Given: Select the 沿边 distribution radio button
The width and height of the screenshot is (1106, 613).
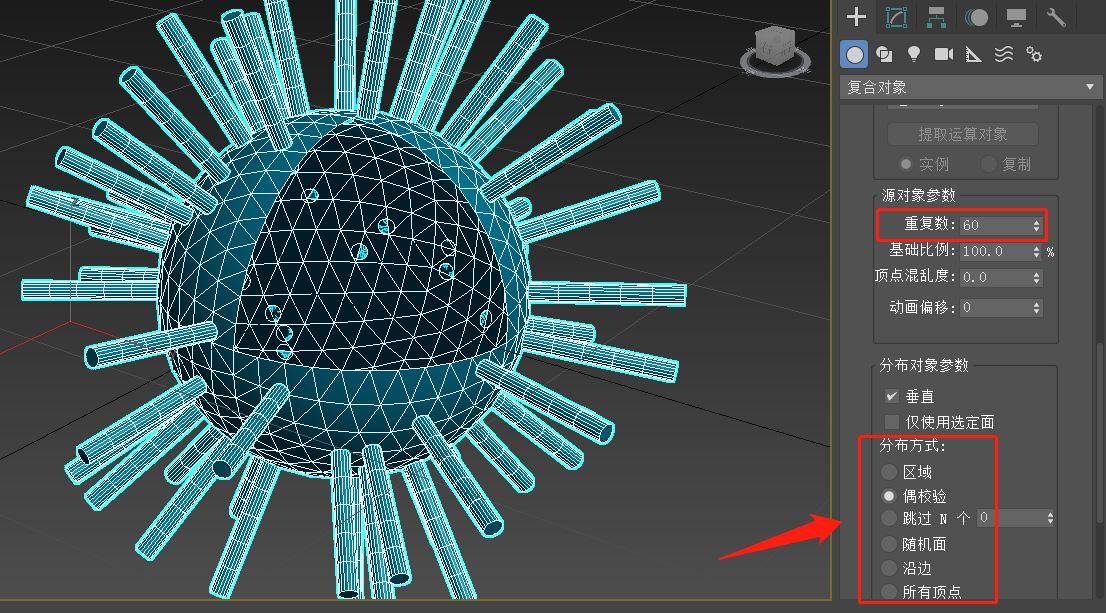Looking at the screenshot, I should pos(889,568).
